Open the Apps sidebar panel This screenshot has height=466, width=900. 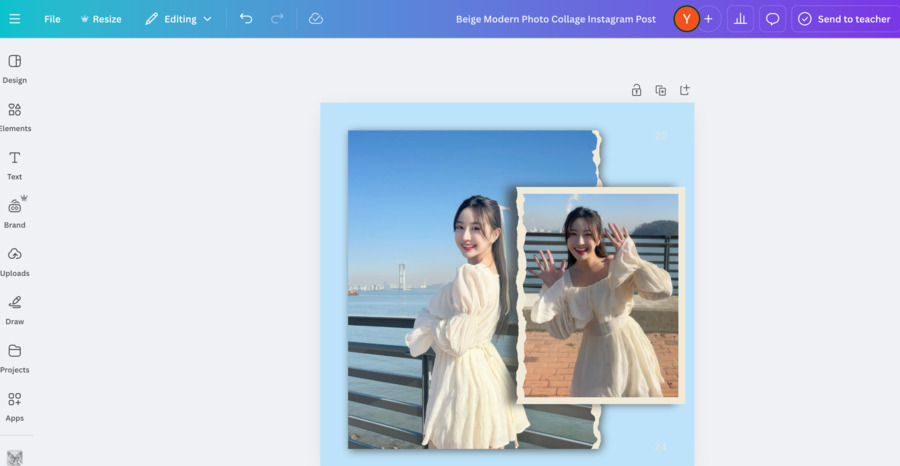(15, 406)
